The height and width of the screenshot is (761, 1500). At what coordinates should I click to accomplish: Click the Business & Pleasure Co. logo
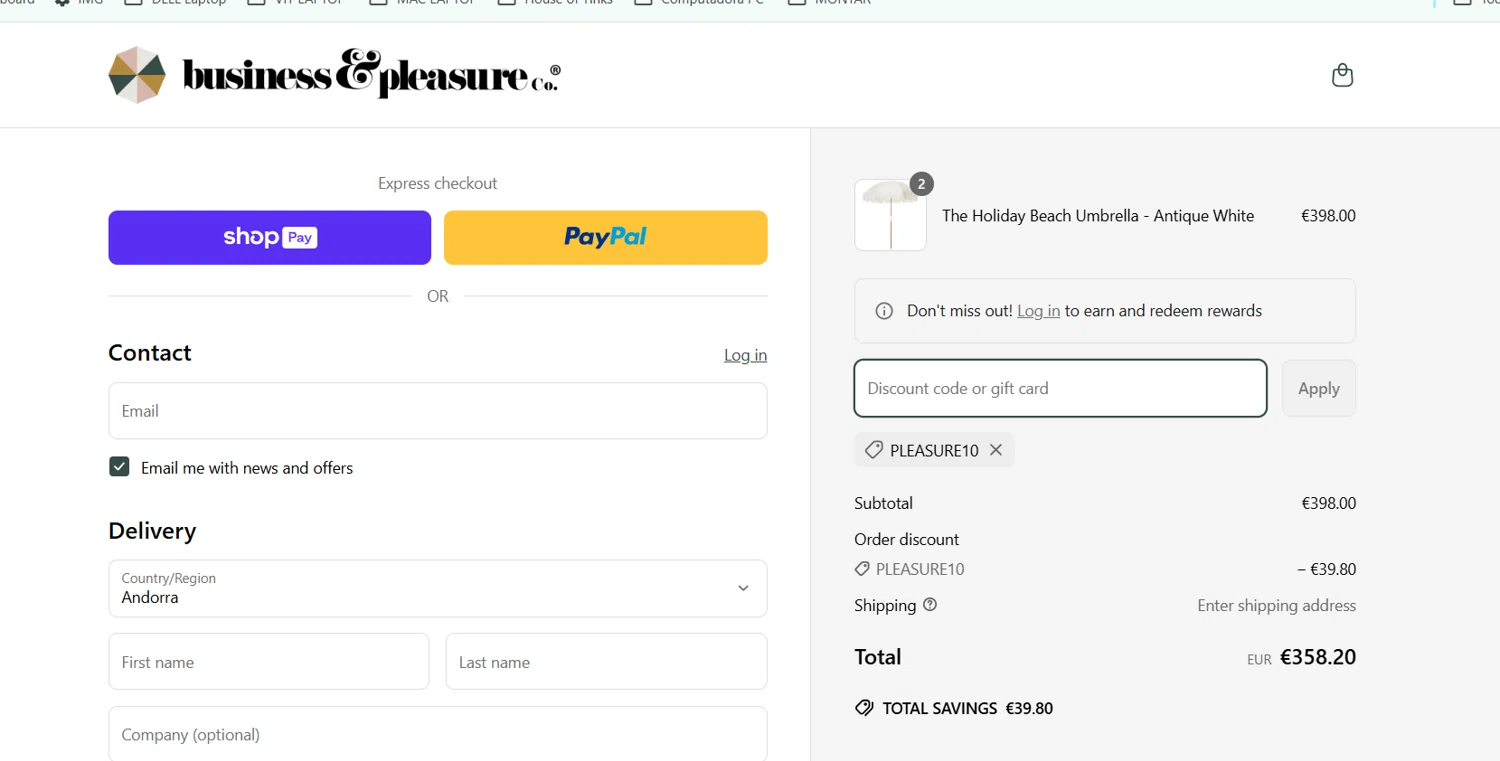point(335,74)
